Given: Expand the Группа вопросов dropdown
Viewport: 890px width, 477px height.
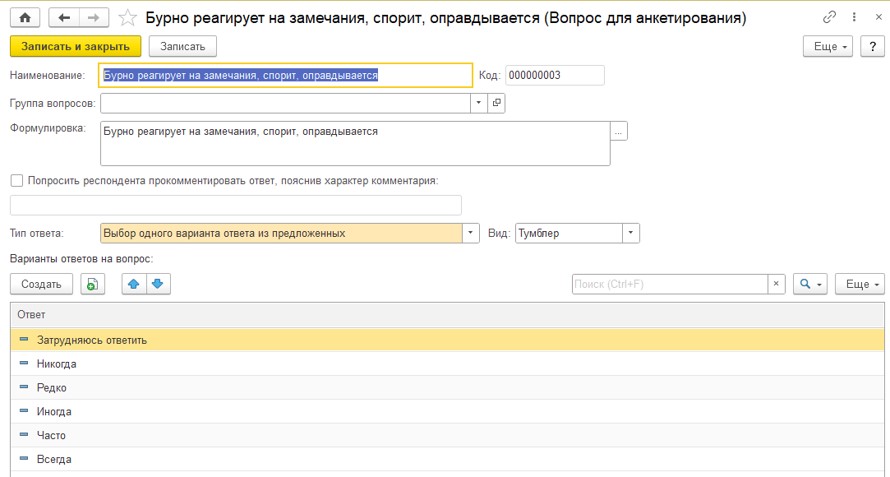Looking at the screenshot, I should click(478, 103).
